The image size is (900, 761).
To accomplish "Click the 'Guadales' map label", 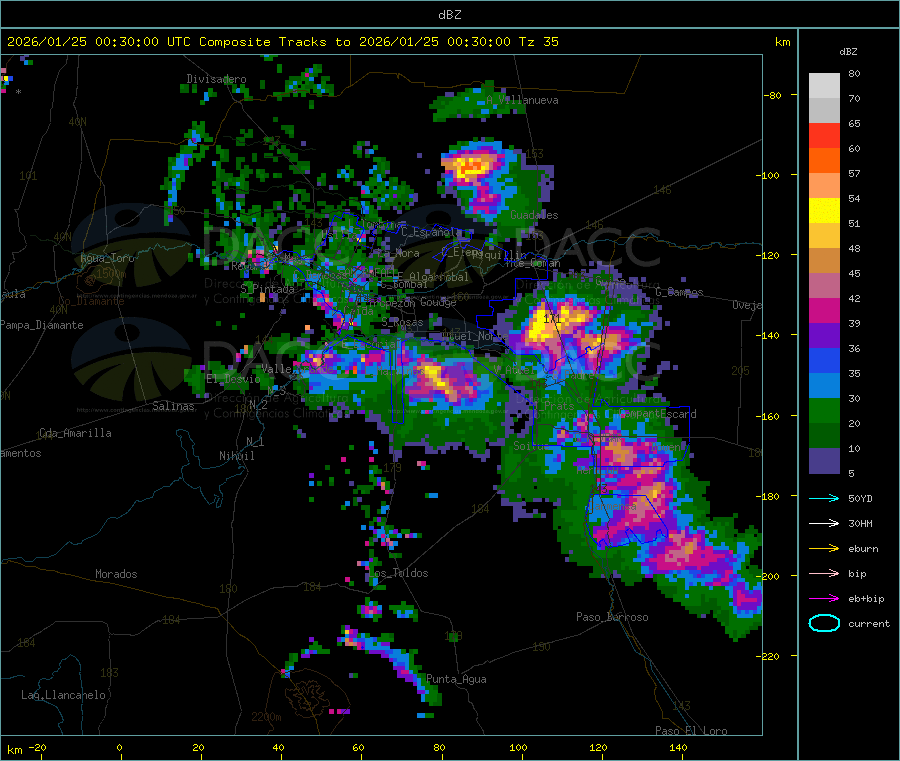I will click(534, 215).
